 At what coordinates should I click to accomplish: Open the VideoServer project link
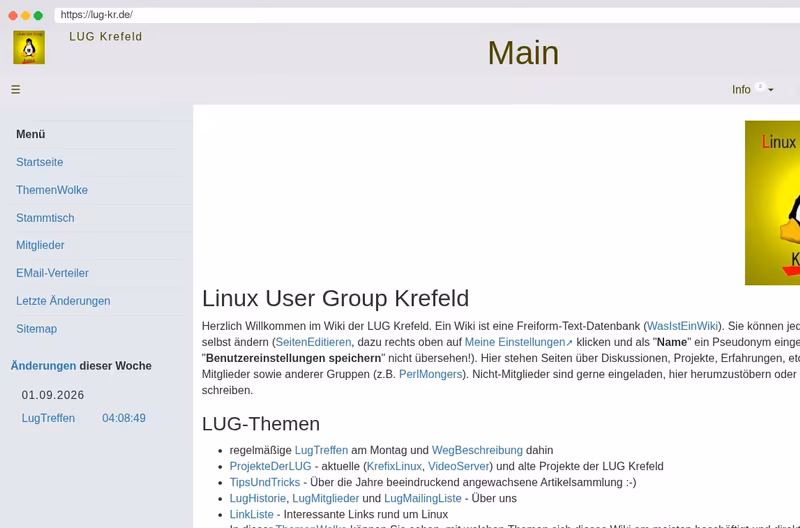[459, 466]
